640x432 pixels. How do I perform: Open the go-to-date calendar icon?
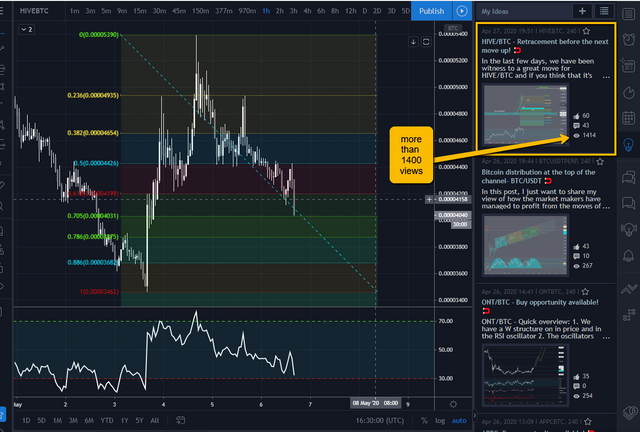click(182, 421)
